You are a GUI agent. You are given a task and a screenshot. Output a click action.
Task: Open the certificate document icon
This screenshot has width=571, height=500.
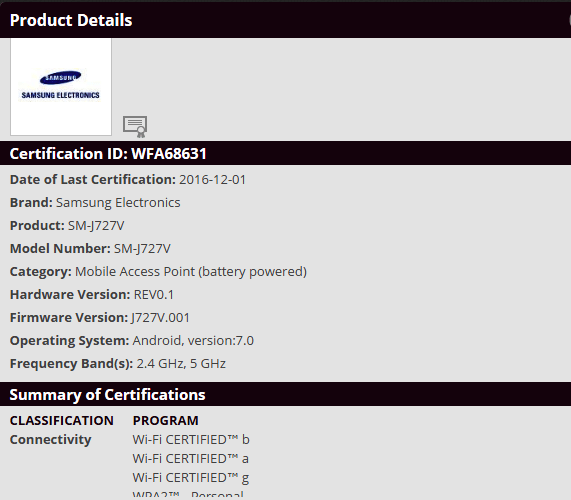[x=135, y=127]
